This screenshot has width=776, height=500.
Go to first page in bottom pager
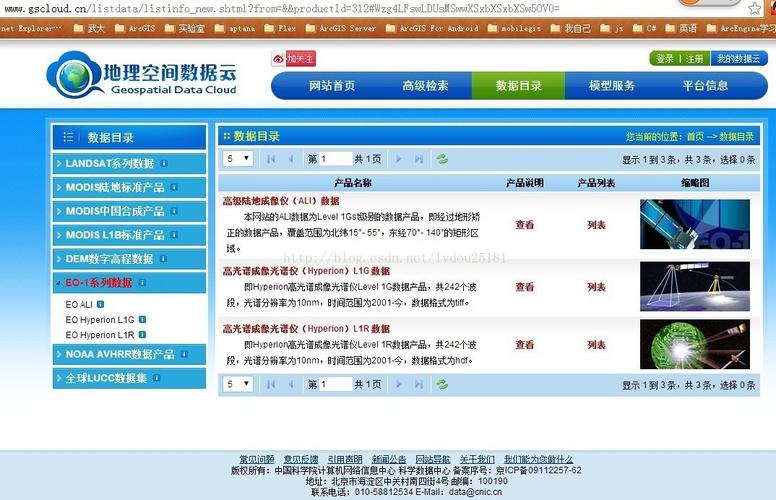point(271,384)
